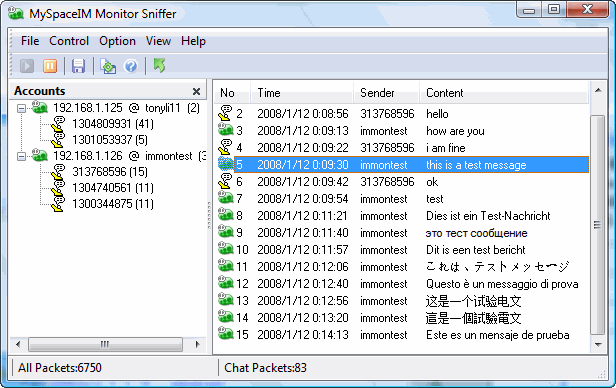The image size is (616, 388).
Task: Select contact 1300344875 in the tree
Action: pyautogui.click(x=112, y=204)
